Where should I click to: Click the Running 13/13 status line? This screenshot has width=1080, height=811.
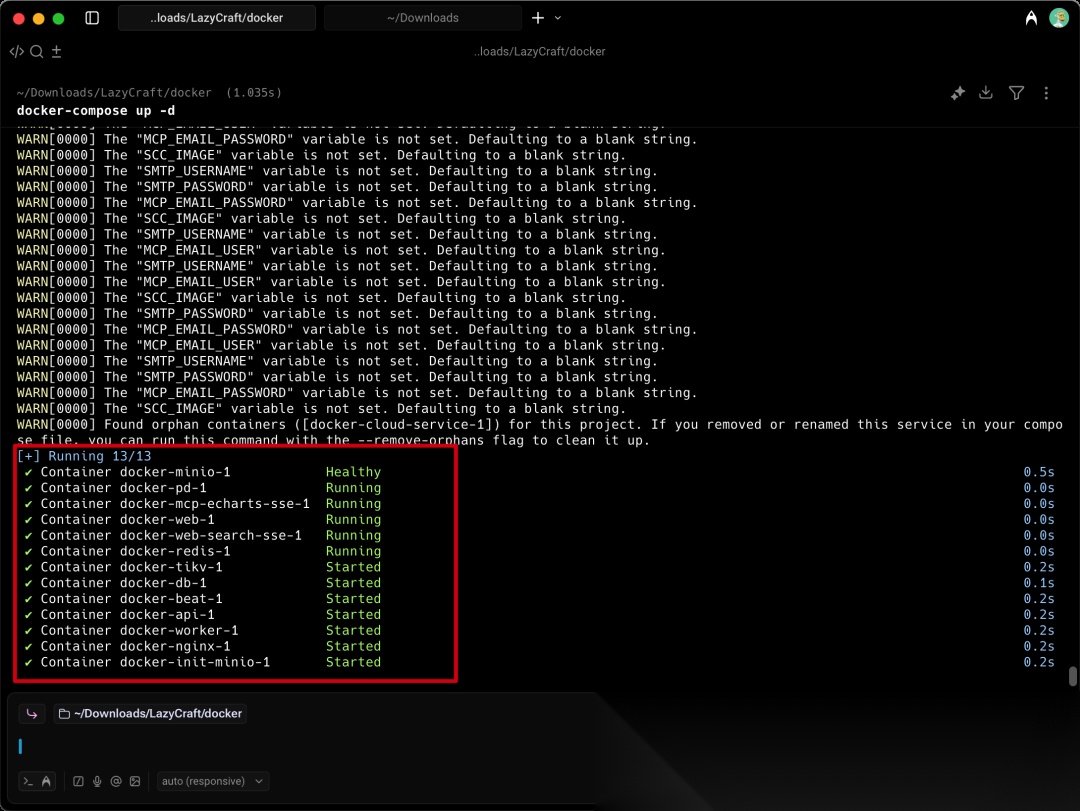(84, 456)
